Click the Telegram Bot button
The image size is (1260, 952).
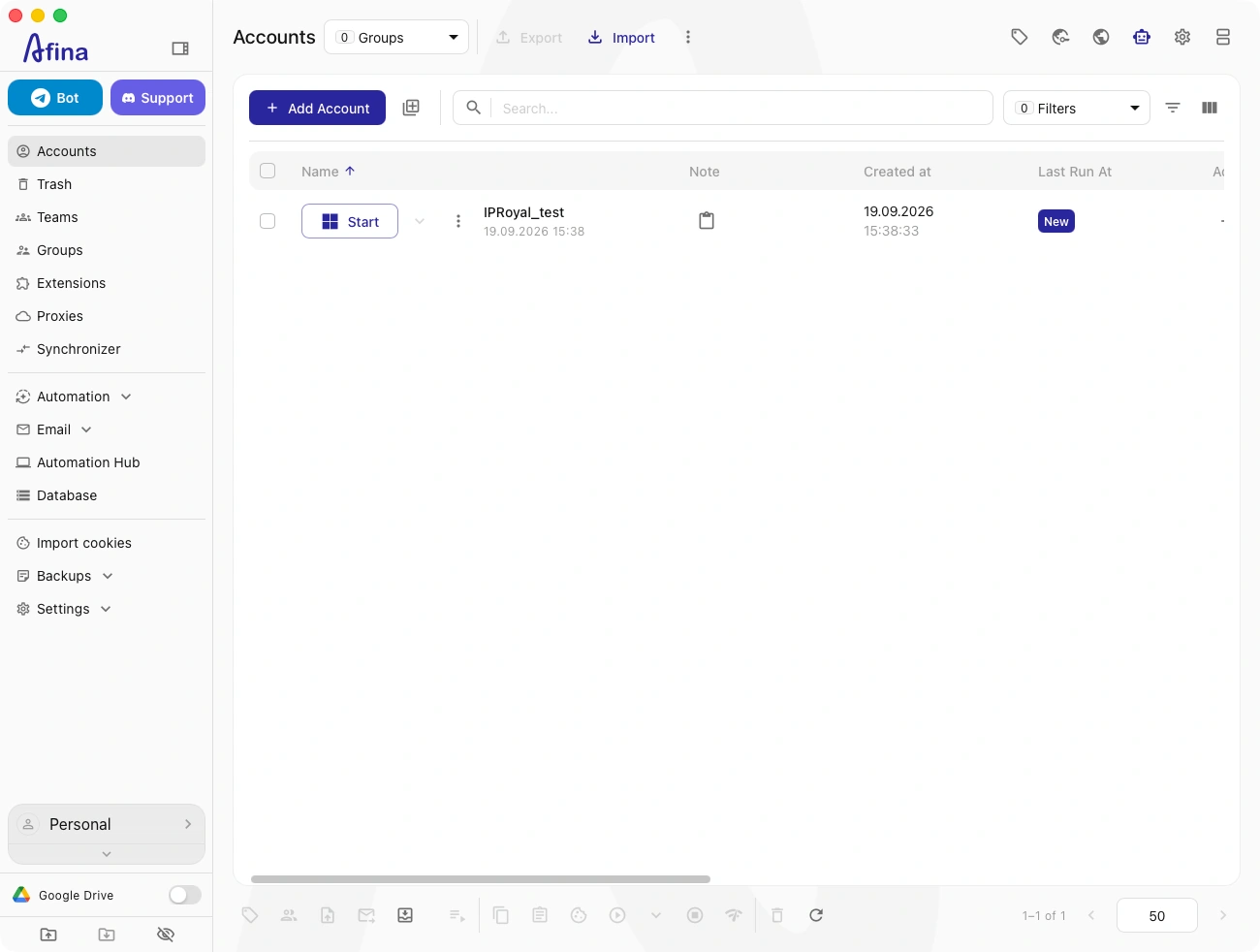coord(55,97)
